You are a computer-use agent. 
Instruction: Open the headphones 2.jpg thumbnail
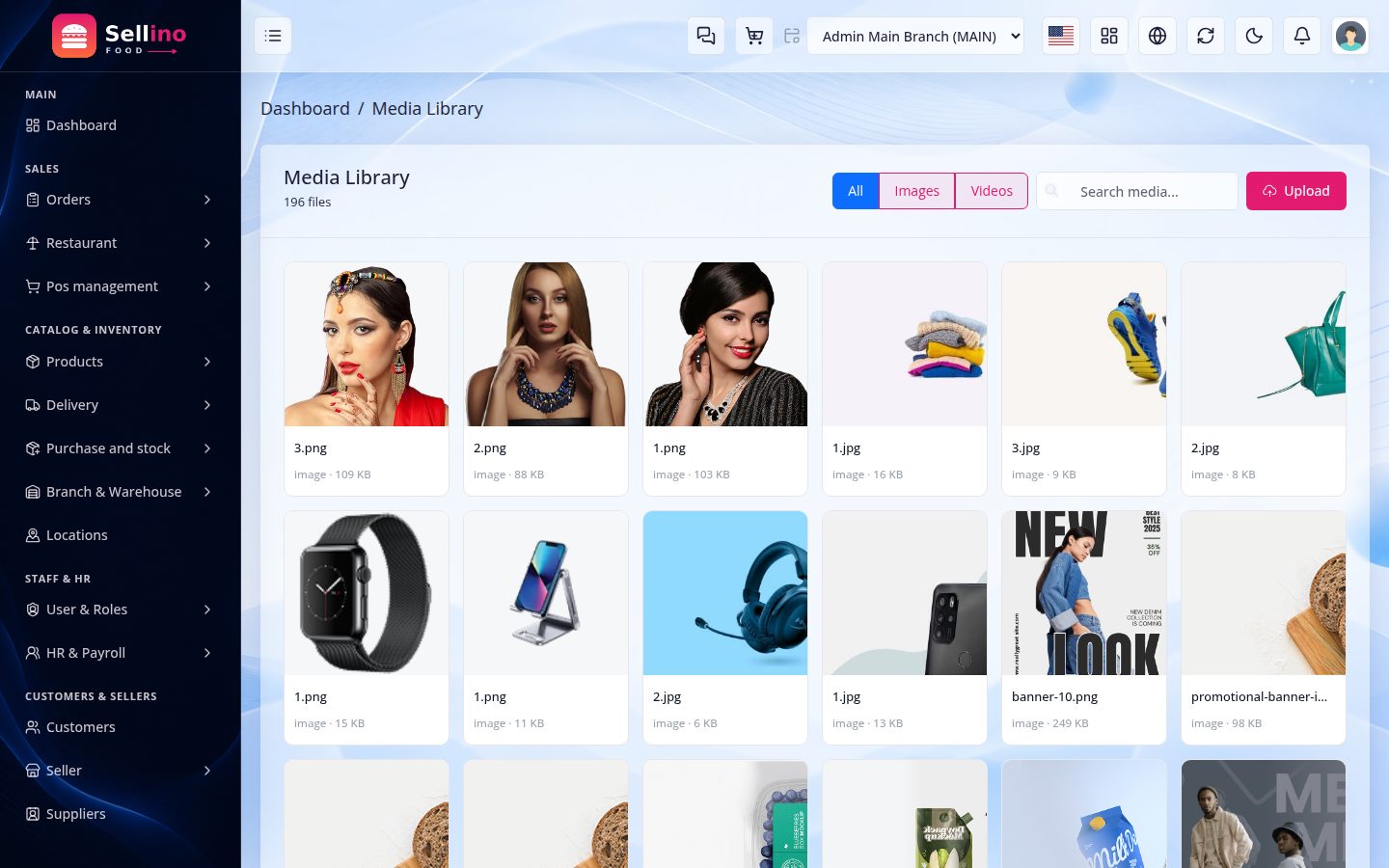(x=725, y=593)
